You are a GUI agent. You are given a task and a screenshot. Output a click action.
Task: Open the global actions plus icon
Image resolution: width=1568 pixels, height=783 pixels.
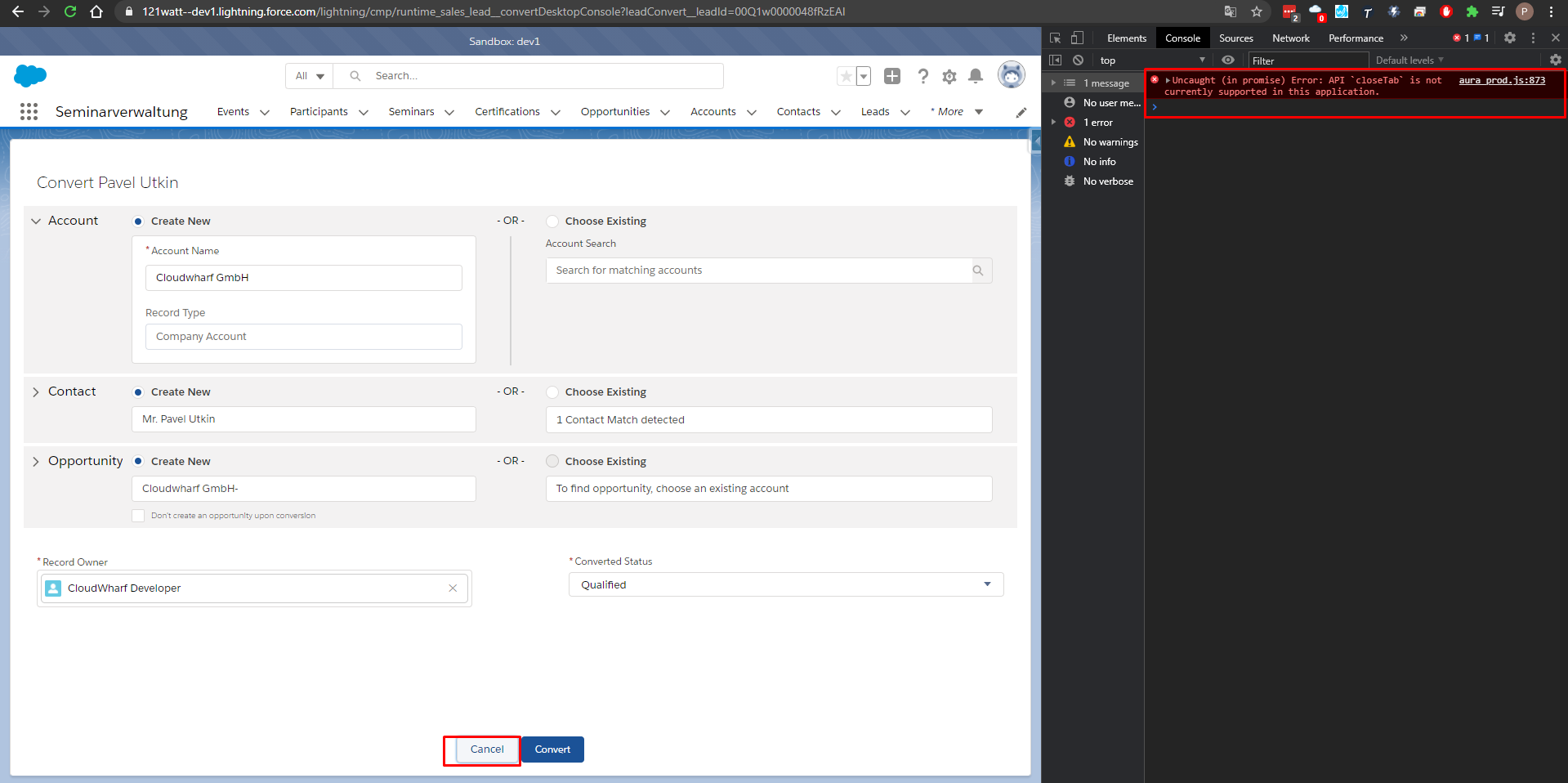coord(892,76)
